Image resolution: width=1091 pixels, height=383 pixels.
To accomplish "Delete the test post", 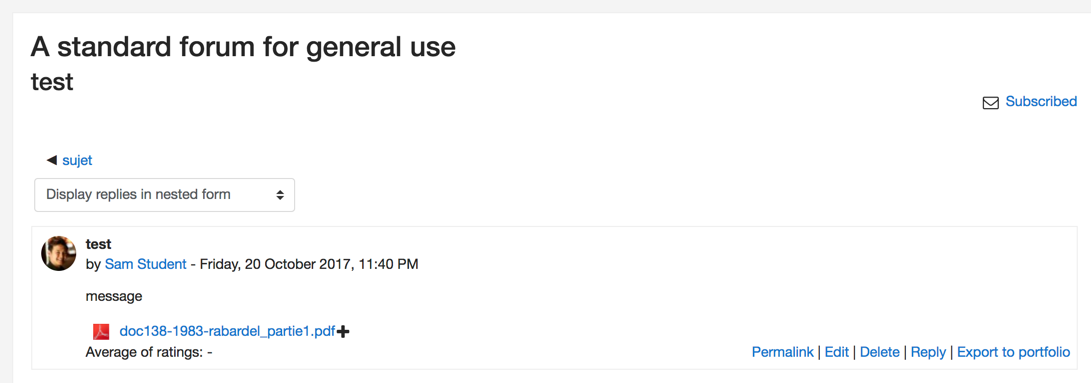I will point(879,352).
